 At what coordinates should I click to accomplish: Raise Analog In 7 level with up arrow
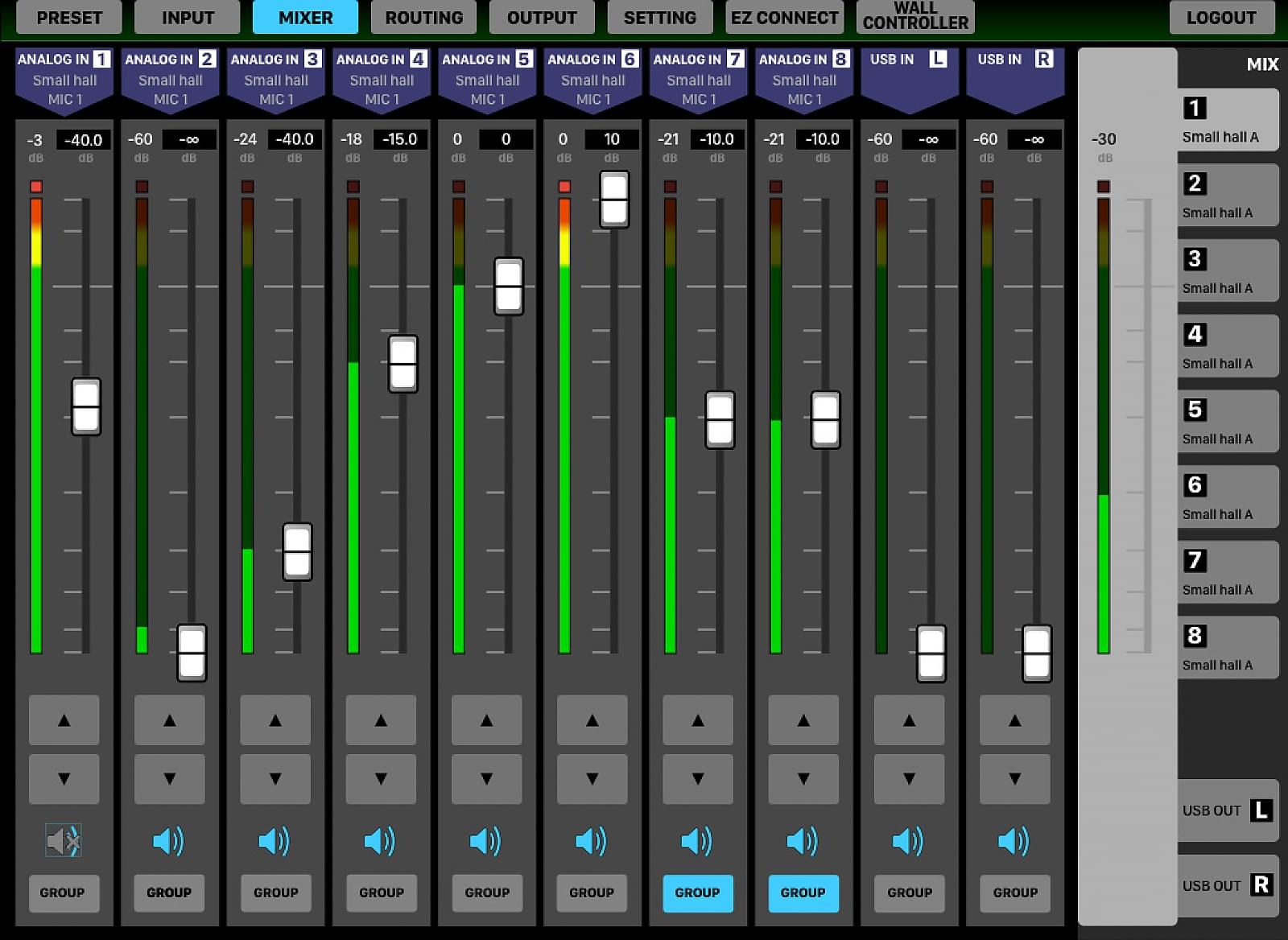pyautogui.click(x=698, y=720)
